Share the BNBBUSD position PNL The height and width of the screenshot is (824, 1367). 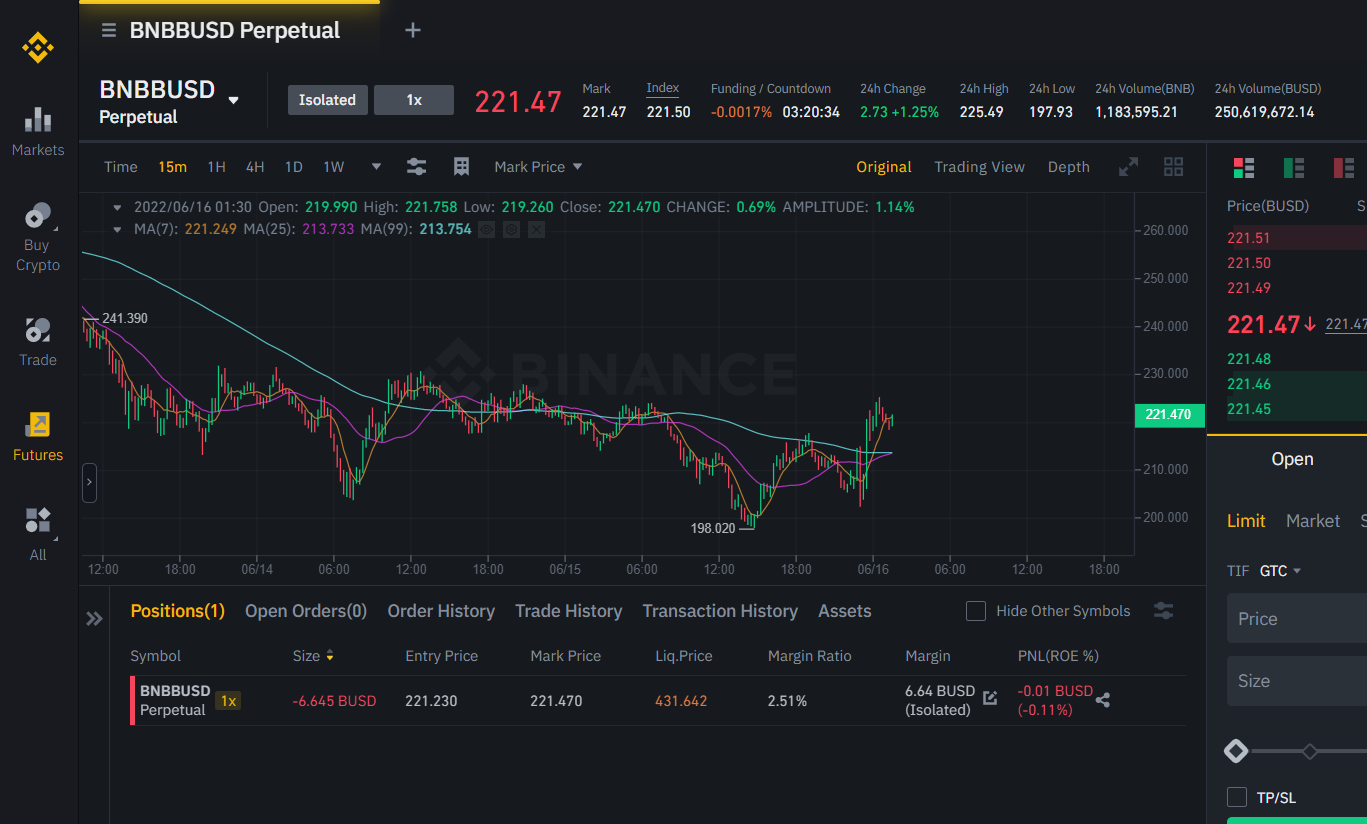(x=1103, y=700)
